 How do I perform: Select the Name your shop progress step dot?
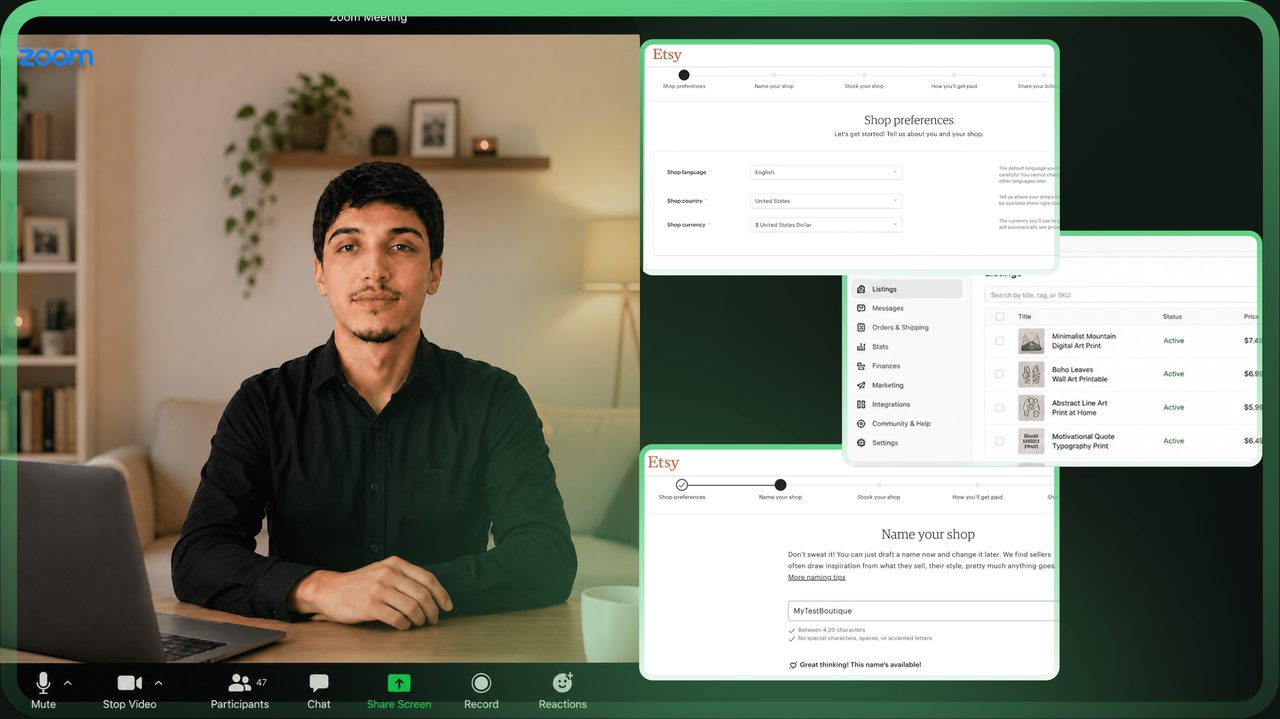coord(780,485)
